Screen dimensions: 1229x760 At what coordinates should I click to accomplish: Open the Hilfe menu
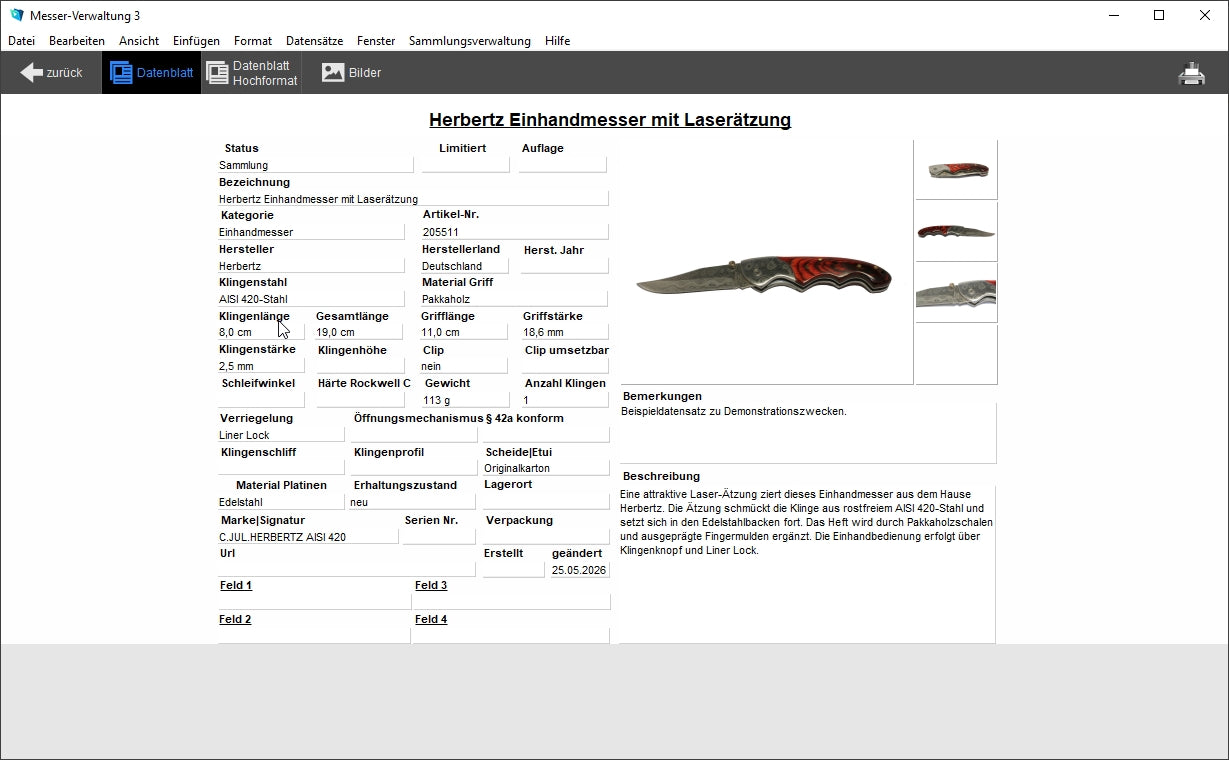click(x=558, y=41)
